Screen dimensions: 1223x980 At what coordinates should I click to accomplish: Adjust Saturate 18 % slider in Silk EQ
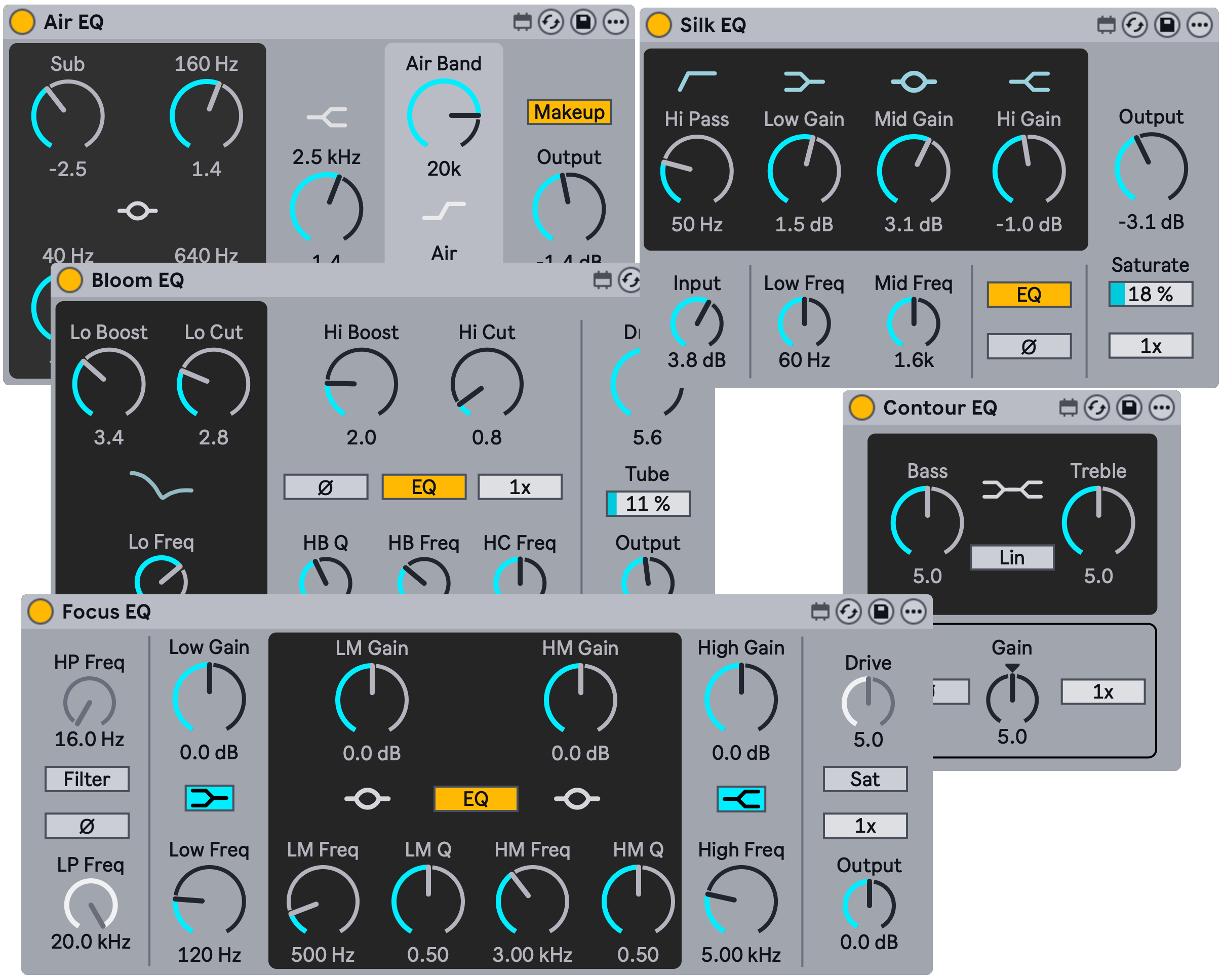(1151, 294)
